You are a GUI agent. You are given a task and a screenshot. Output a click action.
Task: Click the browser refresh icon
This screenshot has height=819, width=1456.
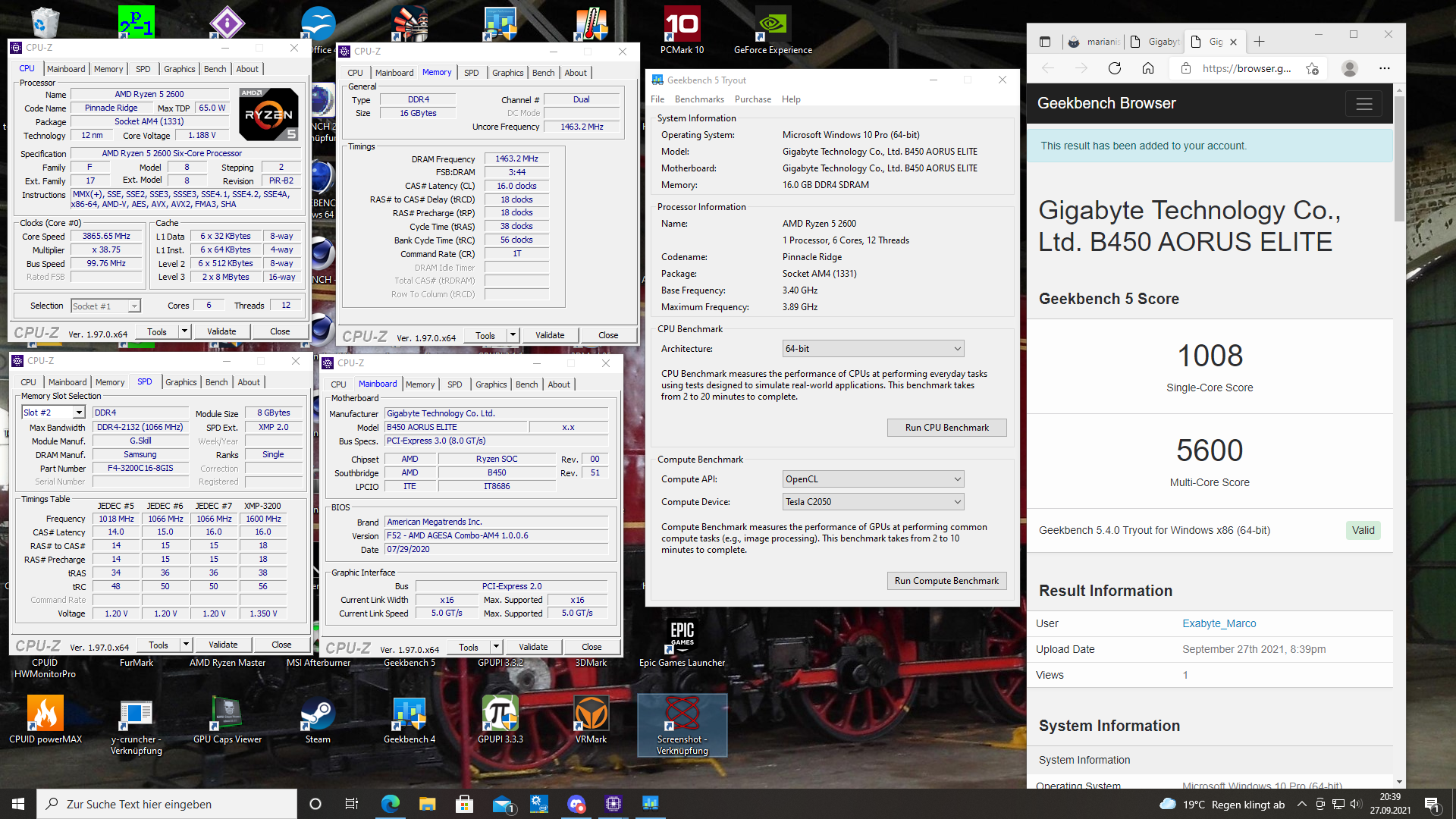[1115, 68]
